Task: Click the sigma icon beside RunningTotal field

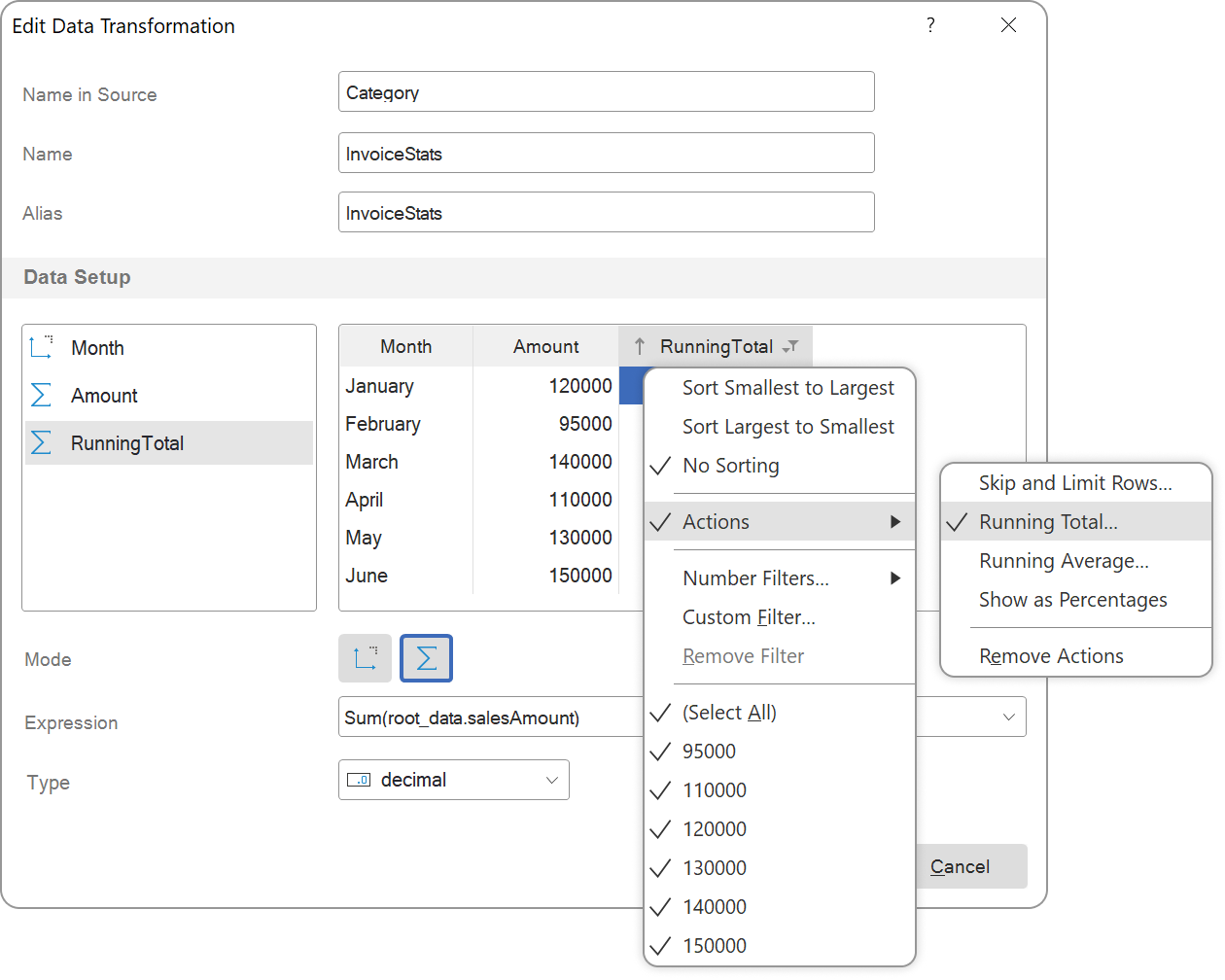Action: click(41, 442)
